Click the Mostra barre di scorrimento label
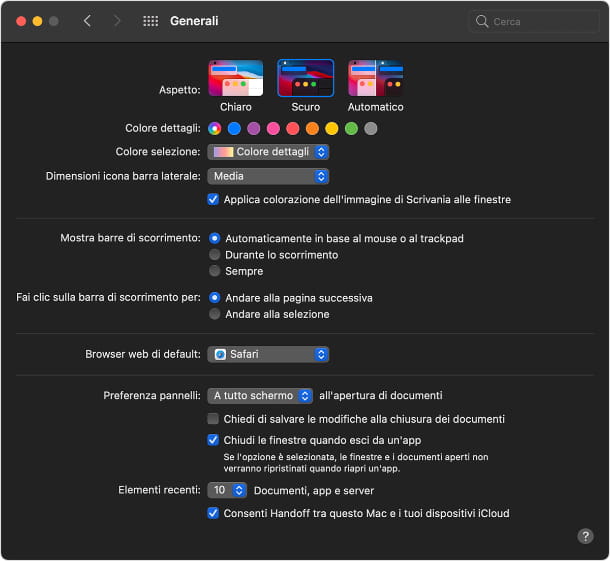610x561 pixels. point(130,238)
